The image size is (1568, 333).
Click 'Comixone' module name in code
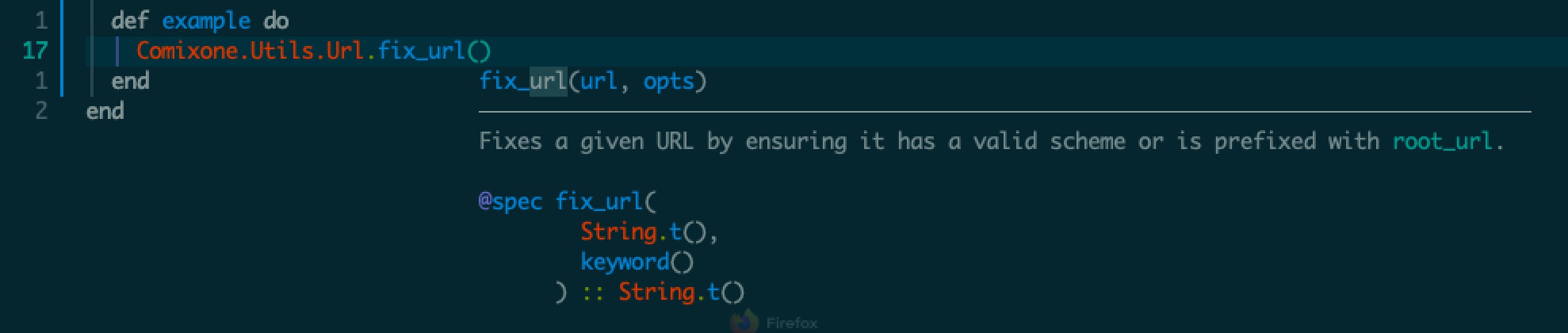click(187, 51)
